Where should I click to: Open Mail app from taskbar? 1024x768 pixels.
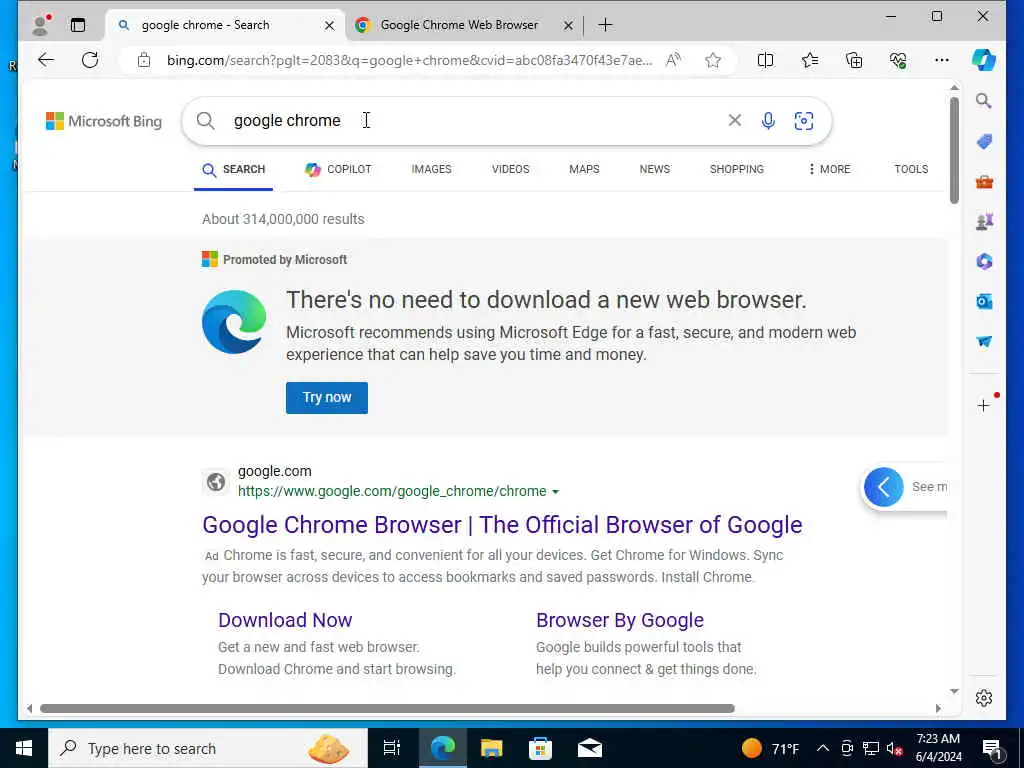590,748
